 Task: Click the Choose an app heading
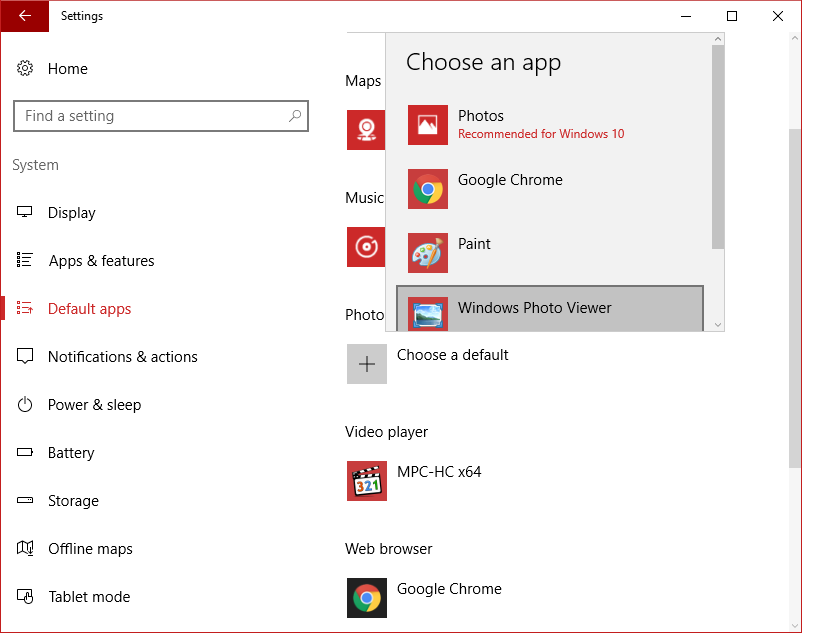483,63
